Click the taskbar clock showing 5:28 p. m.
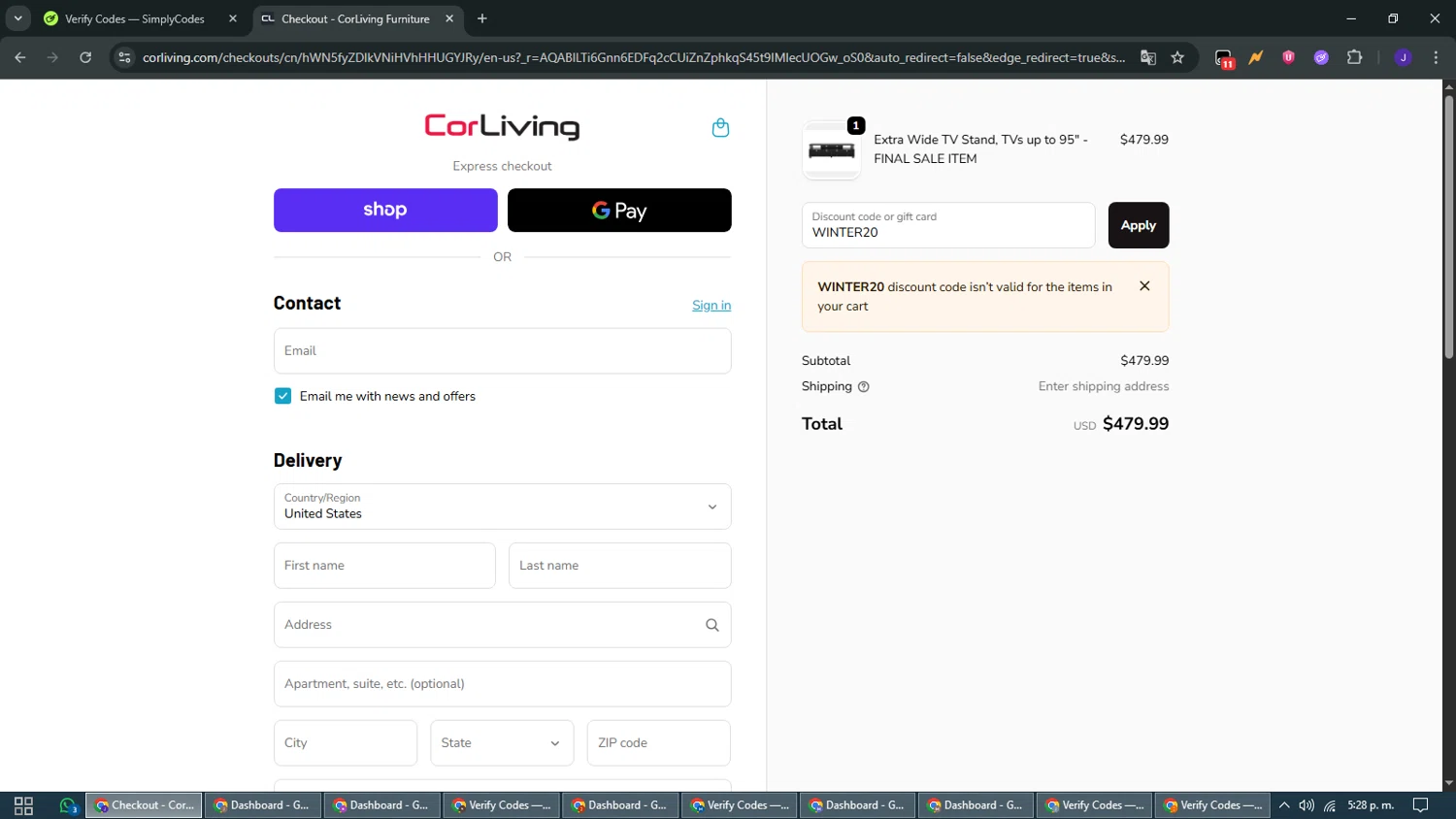The width and height of the screenshot is (1456, 819). [1371, 805]
